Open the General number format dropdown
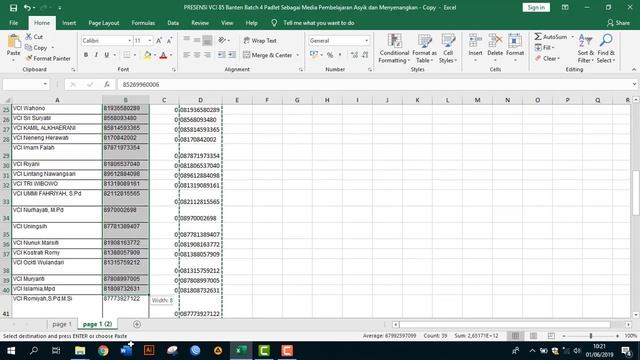The width and height of the screenshot is (640, 360). [x=366, y=40]
